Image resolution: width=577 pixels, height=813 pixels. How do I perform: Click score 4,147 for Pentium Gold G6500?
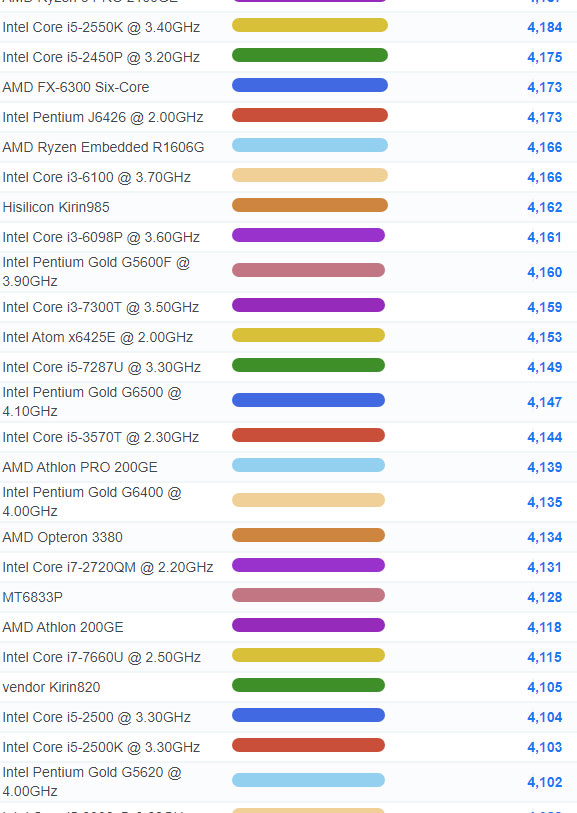point(544,403)
